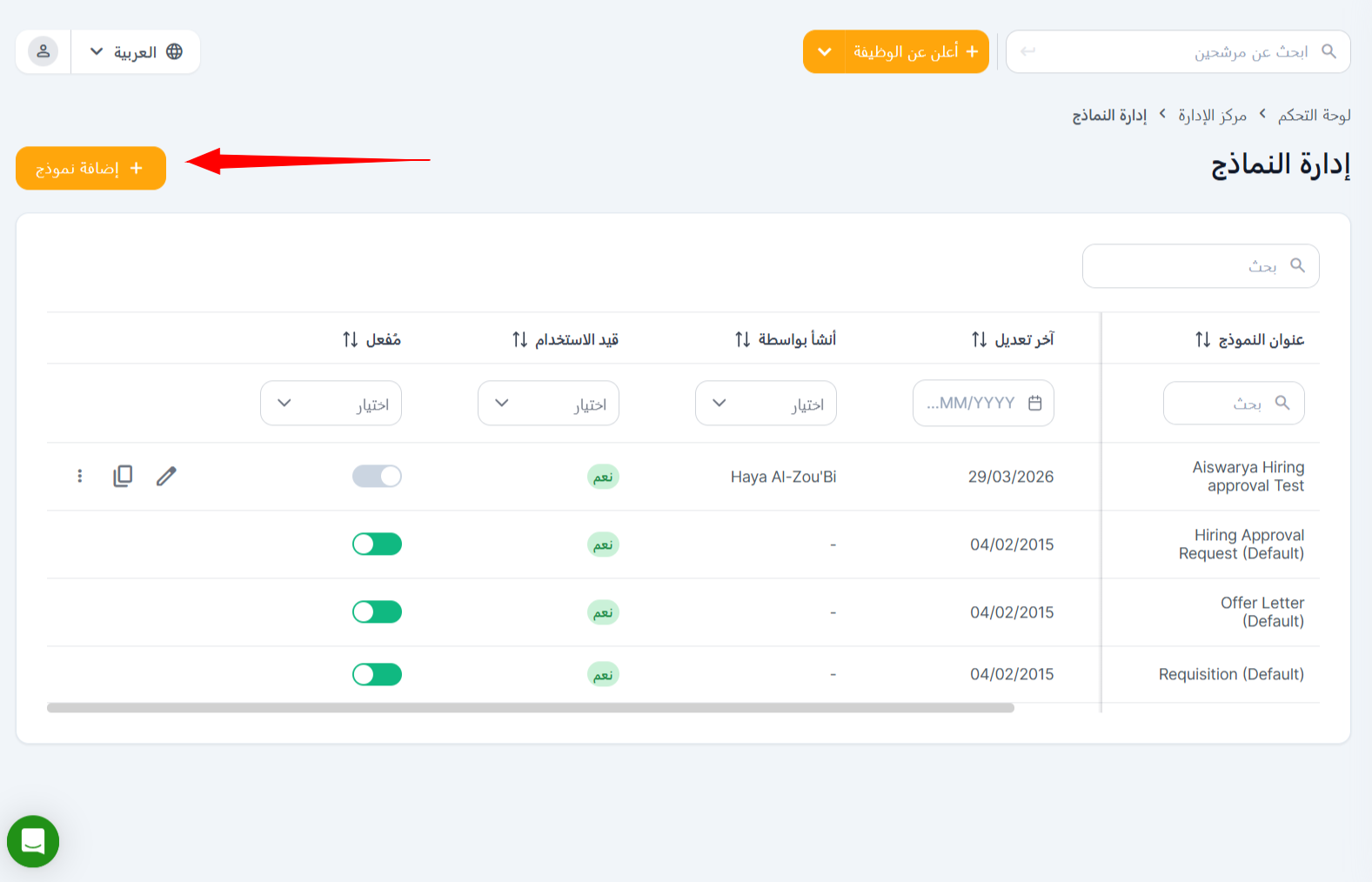Click the edit pencil icon for Aiswarya template

tap(166, 476)
